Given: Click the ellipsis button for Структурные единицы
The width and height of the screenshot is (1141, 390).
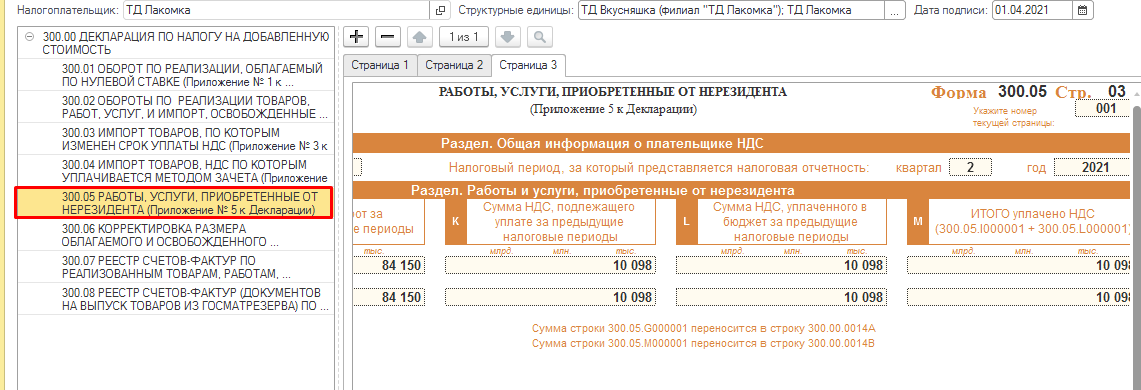Looking at the screenshot, I should tap(895, 11).
